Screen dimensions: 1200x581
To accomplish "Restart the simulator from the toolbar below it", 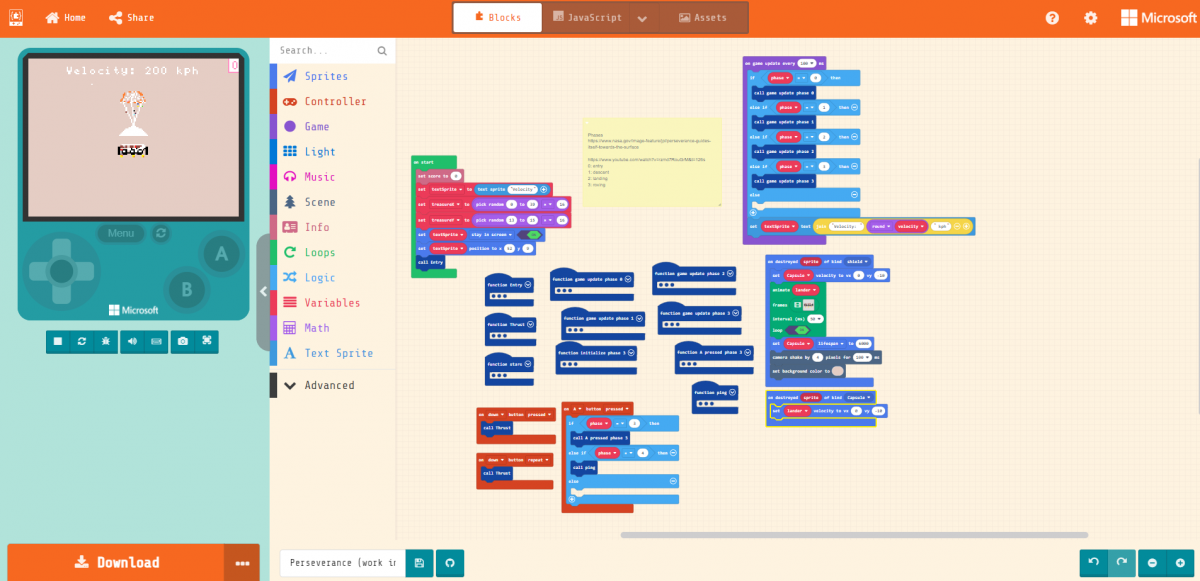I will 82,341.
